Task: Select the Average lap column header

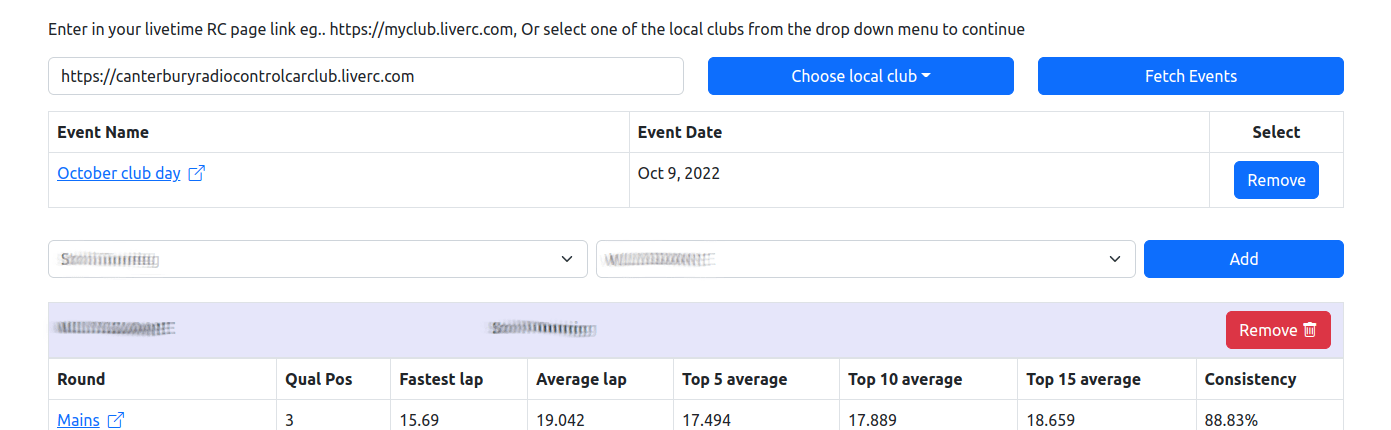Action: [x=581, y=379]
